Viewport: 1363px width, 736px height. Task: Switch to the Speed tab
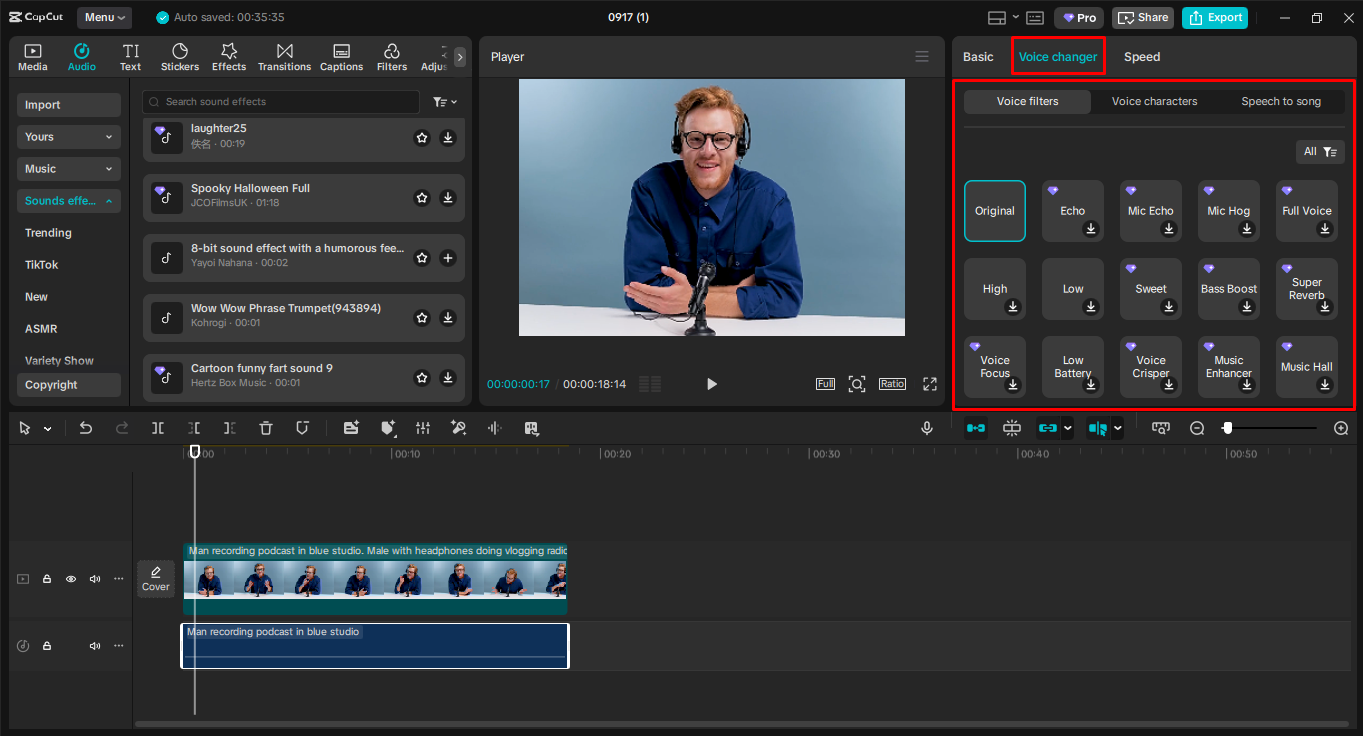pos(1141,57)
